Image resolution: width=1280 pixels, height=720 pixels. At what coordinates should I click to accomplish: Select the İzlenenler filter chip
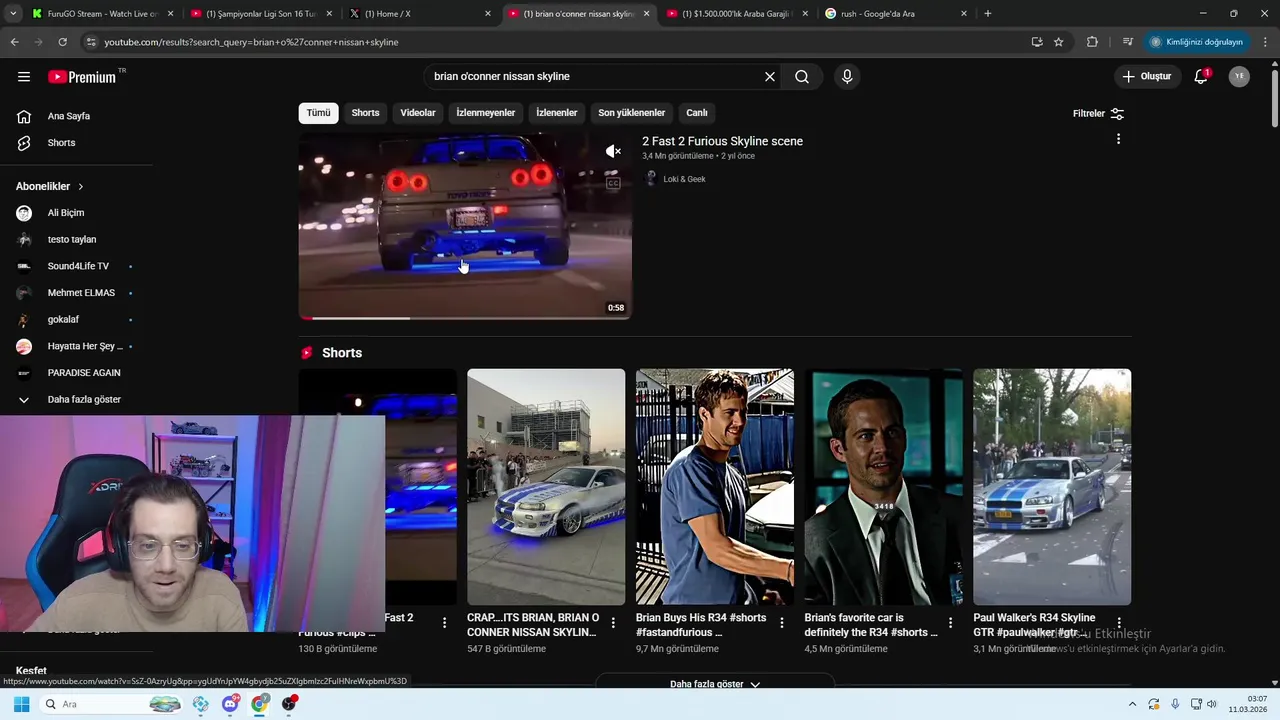556,113
